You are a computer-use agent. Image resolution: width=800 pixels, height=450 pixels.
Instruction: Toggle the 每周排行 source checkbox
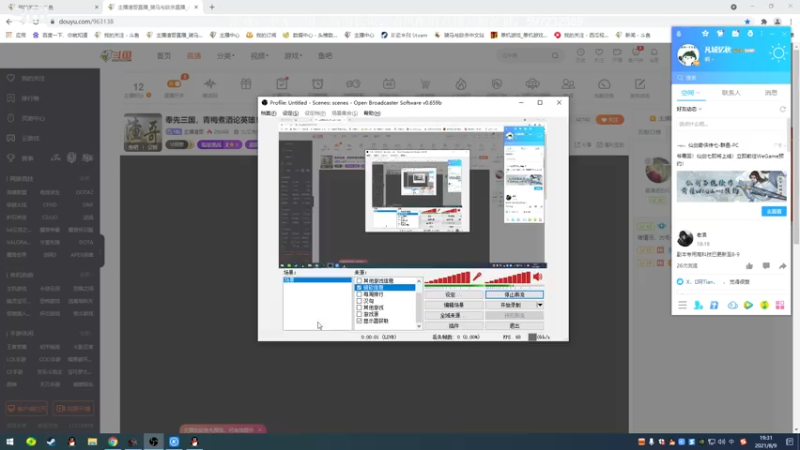click(359, 294)
